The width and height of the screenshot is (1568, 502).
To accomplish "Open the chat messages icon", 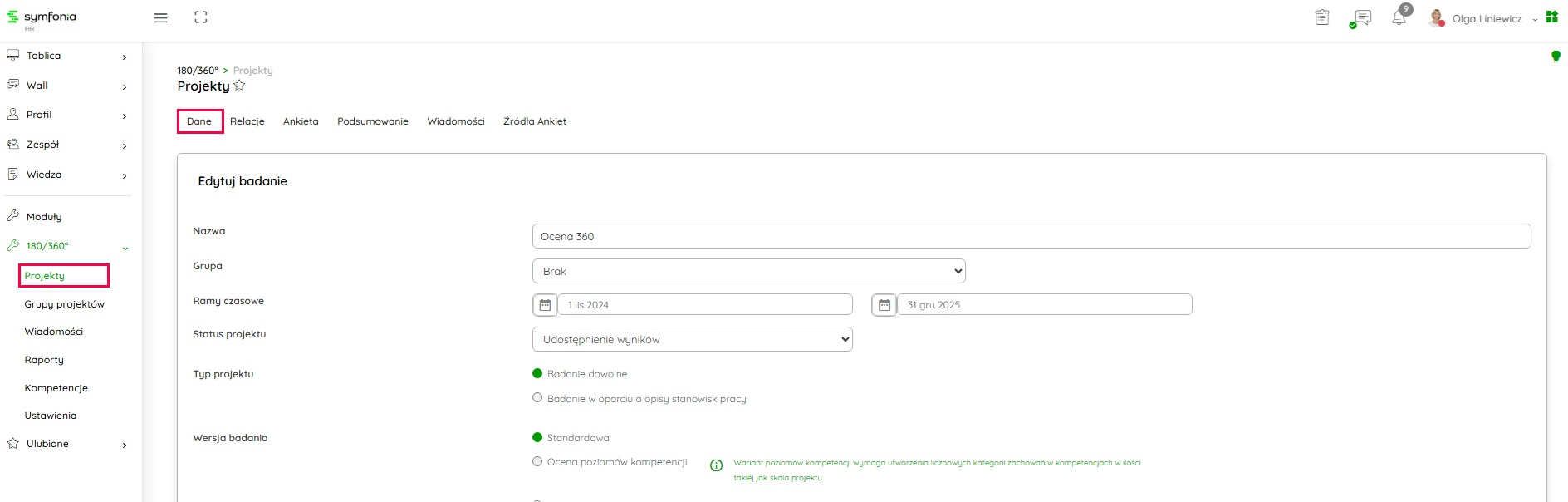I will point(1362,18).
